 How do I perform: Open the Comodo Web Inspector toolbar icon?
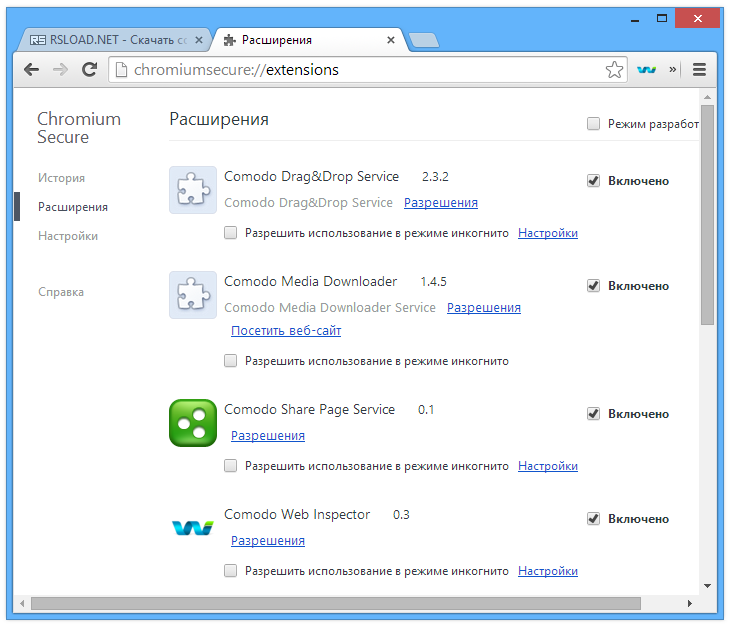pyautogui.click(x=646, y=70)
